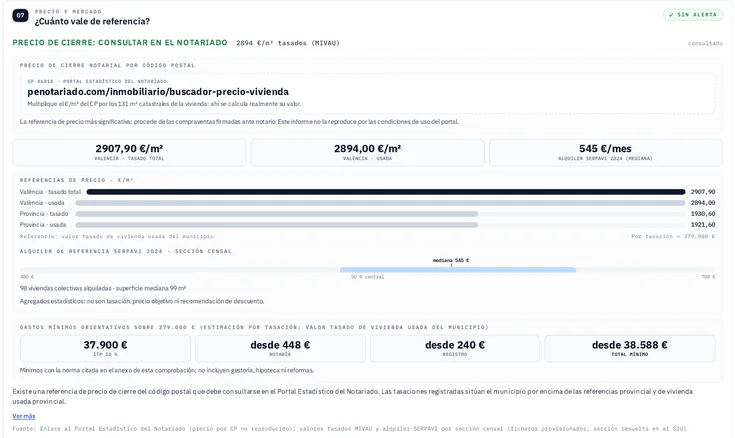Click the ALQUILER DE REFERENCIA SERPAVI 2024 heading
This screenshot has height=438, width=735.
[x=126, y=251]
